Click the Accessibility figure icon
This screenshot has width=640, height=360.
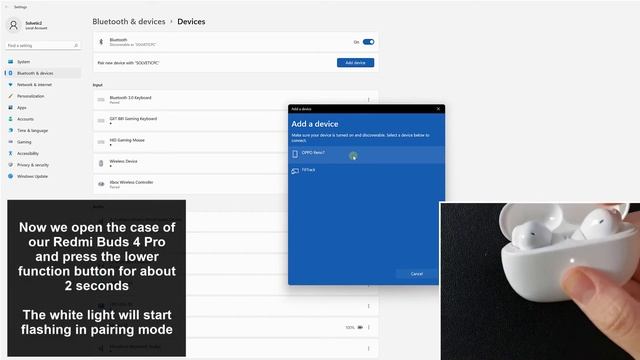pos(11,153)
